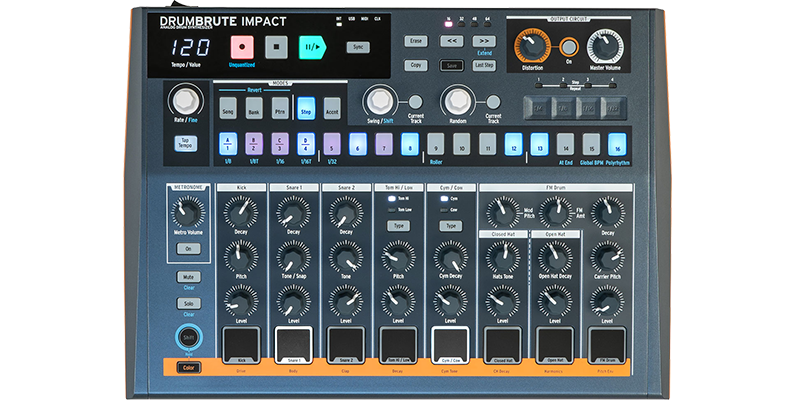The image size is (795, 400).
Task: Trigger the Tom Hi / Low pad
Action: [399, 345]
